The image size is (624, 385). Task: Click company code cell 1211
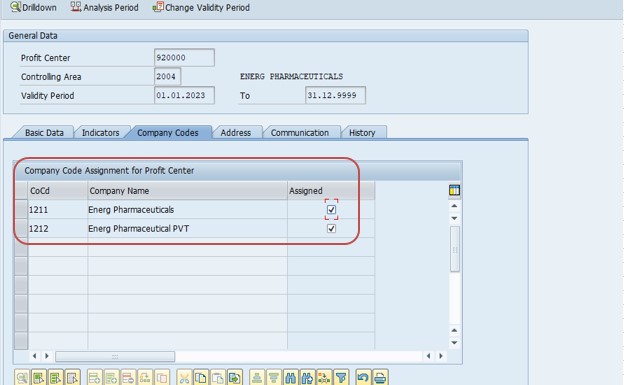[58, 209]
